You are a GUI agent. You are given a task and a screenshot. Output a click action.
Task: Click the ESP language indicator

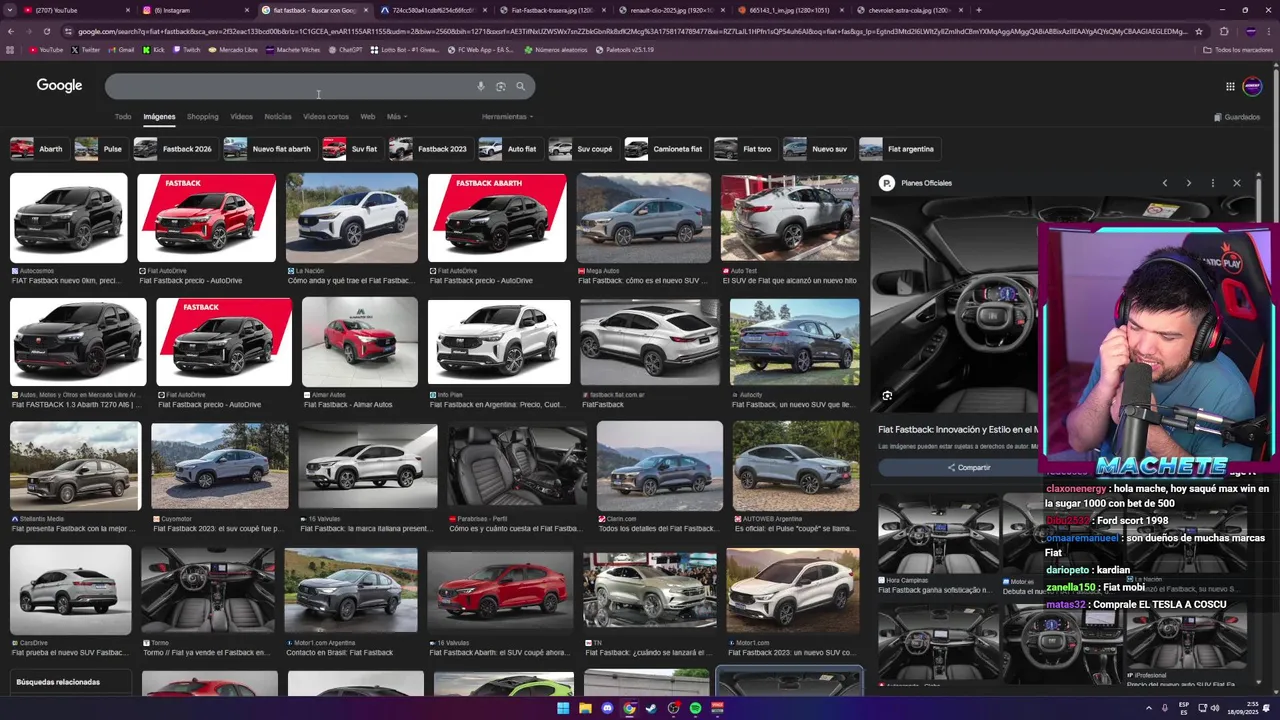pos(1185,708)
